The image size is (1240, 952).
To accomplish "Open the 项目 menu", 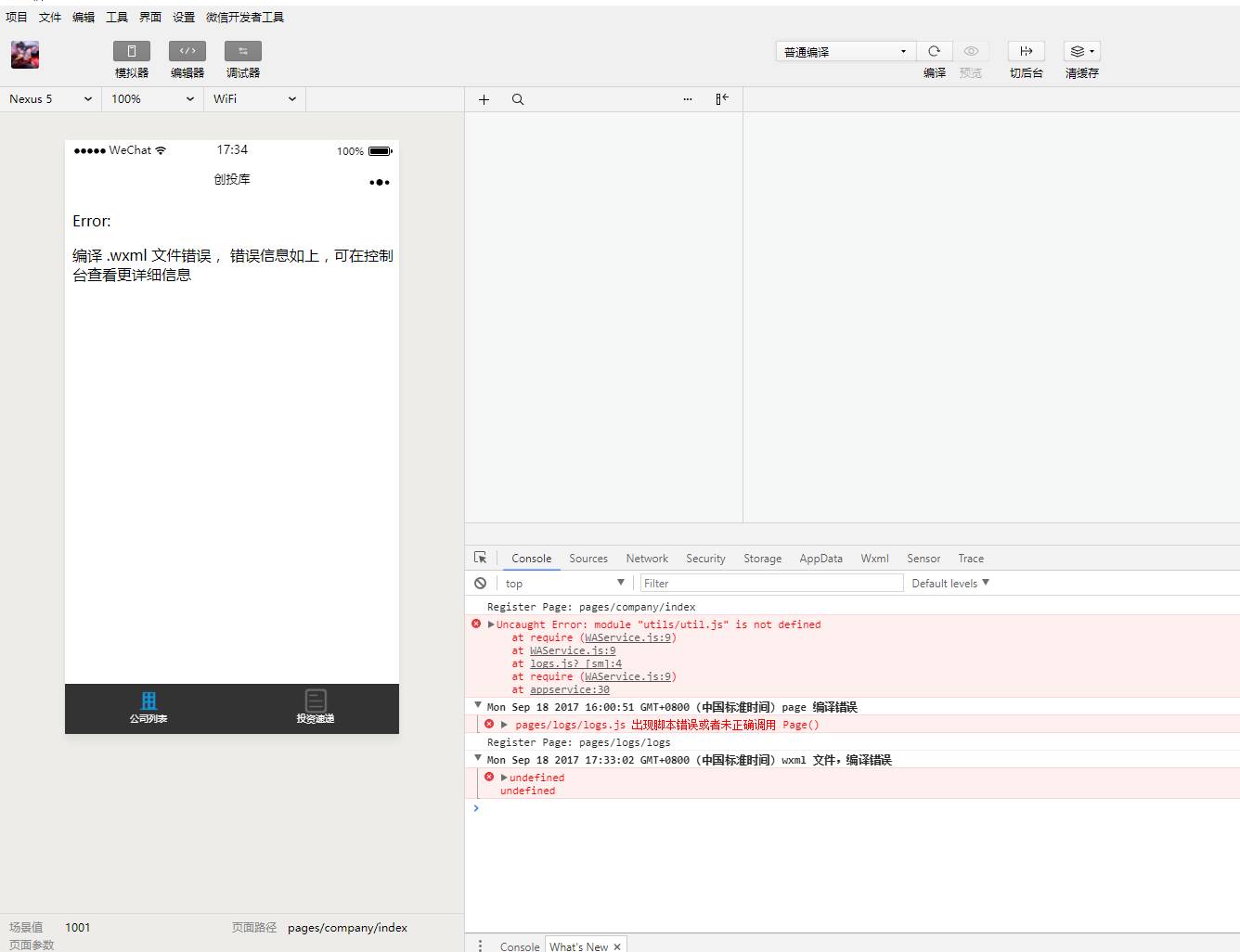I will pos(17,17).
